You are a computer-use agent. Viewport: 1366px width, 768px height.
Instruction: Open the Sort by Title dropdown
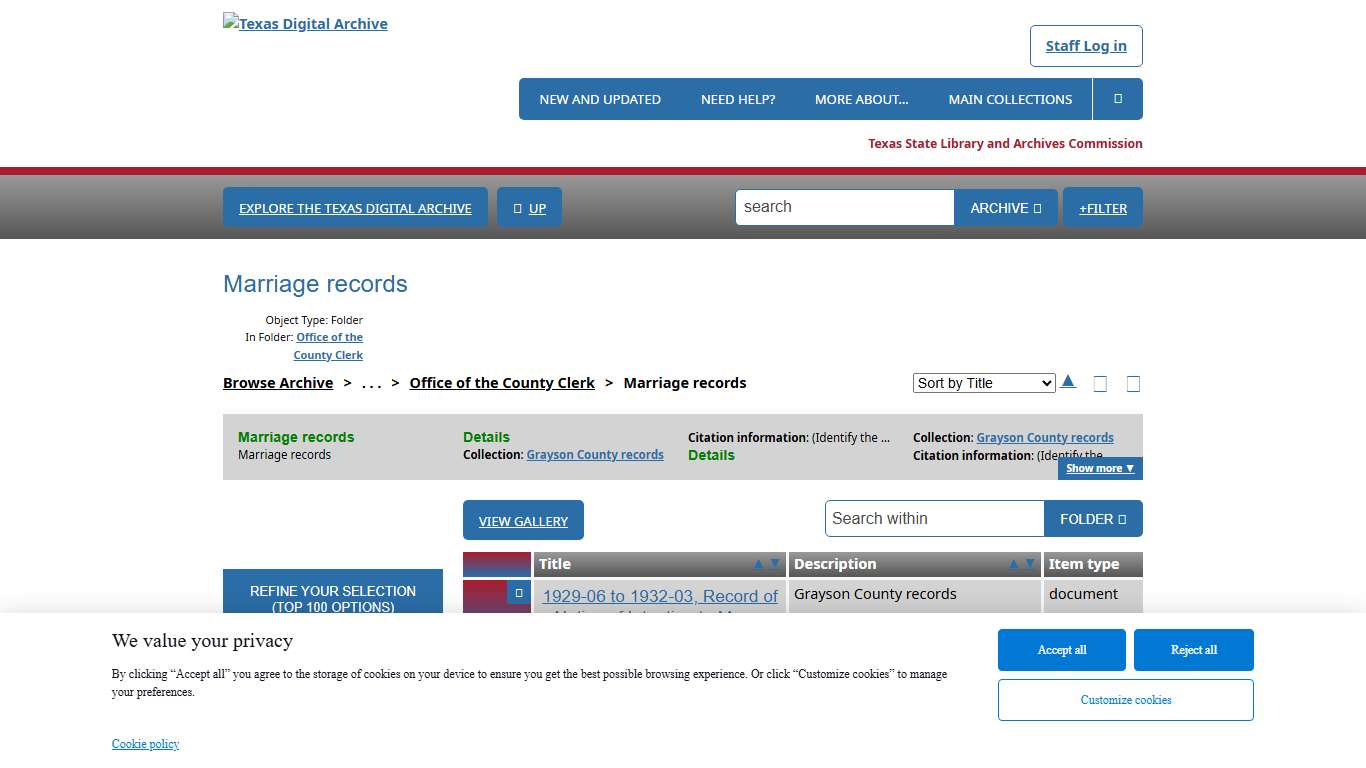point(983,382)
